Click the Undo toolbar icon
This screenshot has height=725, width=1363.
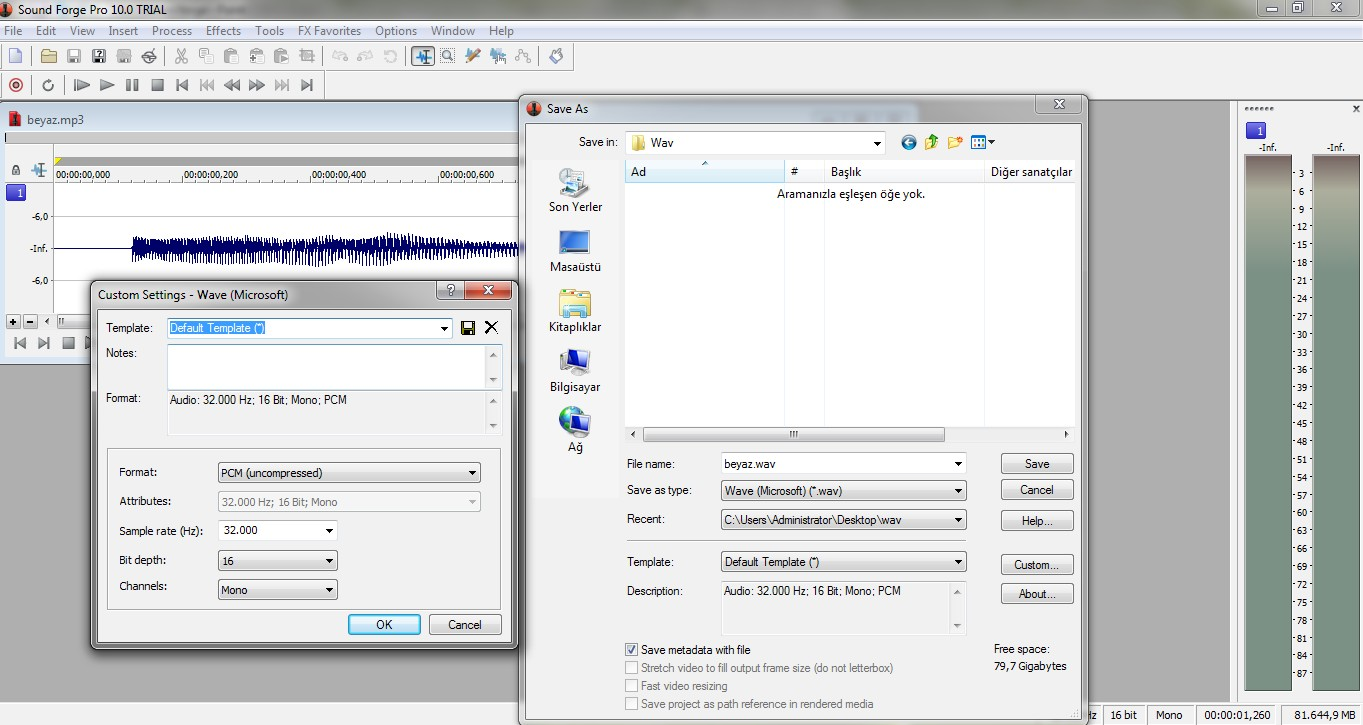coord(340,56)
